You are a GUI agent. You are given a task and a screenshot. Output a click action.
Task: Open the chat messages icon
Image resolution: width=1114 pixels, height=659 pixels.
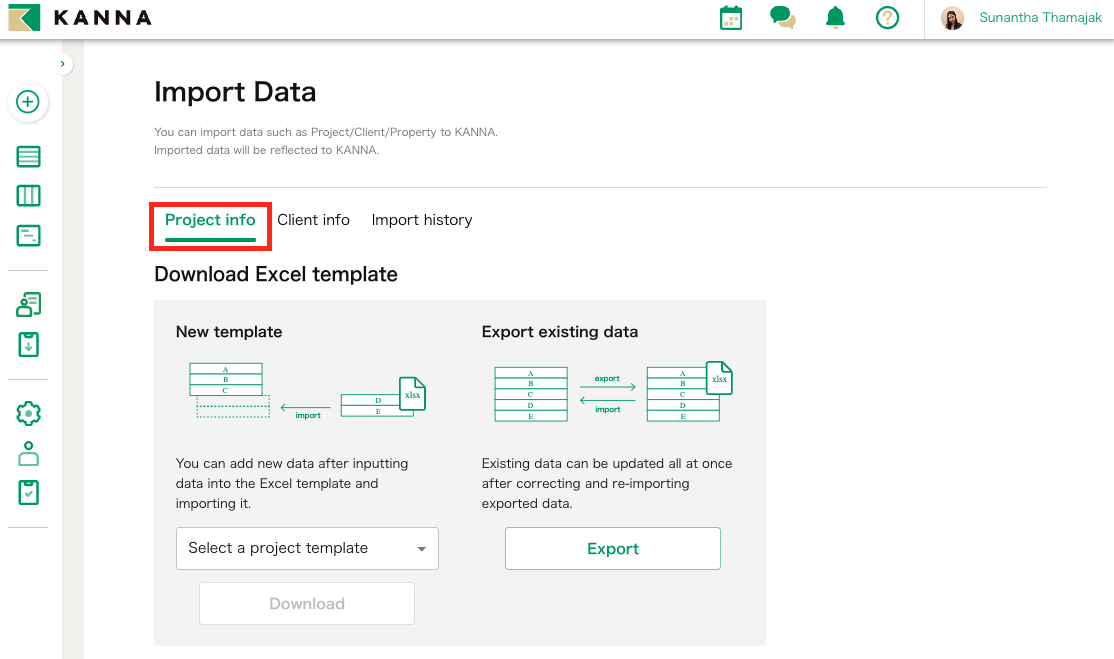tap(783, 18)
